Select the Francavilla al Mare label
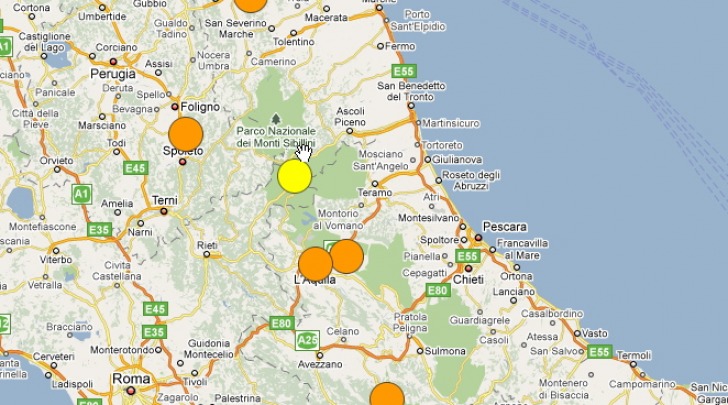 point(522,249)
